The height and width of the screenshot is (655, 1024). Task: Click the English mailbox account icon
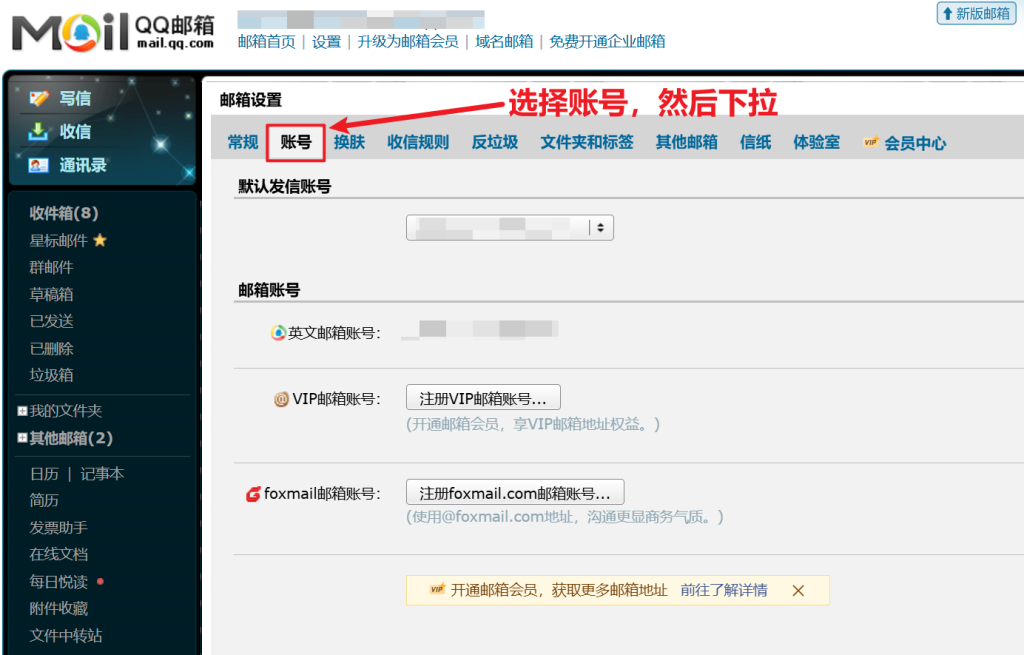coord(278,333)
